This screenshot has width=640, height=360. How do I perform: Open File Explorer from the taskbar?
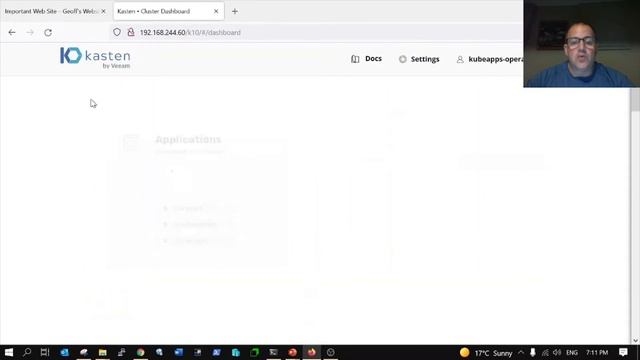(102, 352)
